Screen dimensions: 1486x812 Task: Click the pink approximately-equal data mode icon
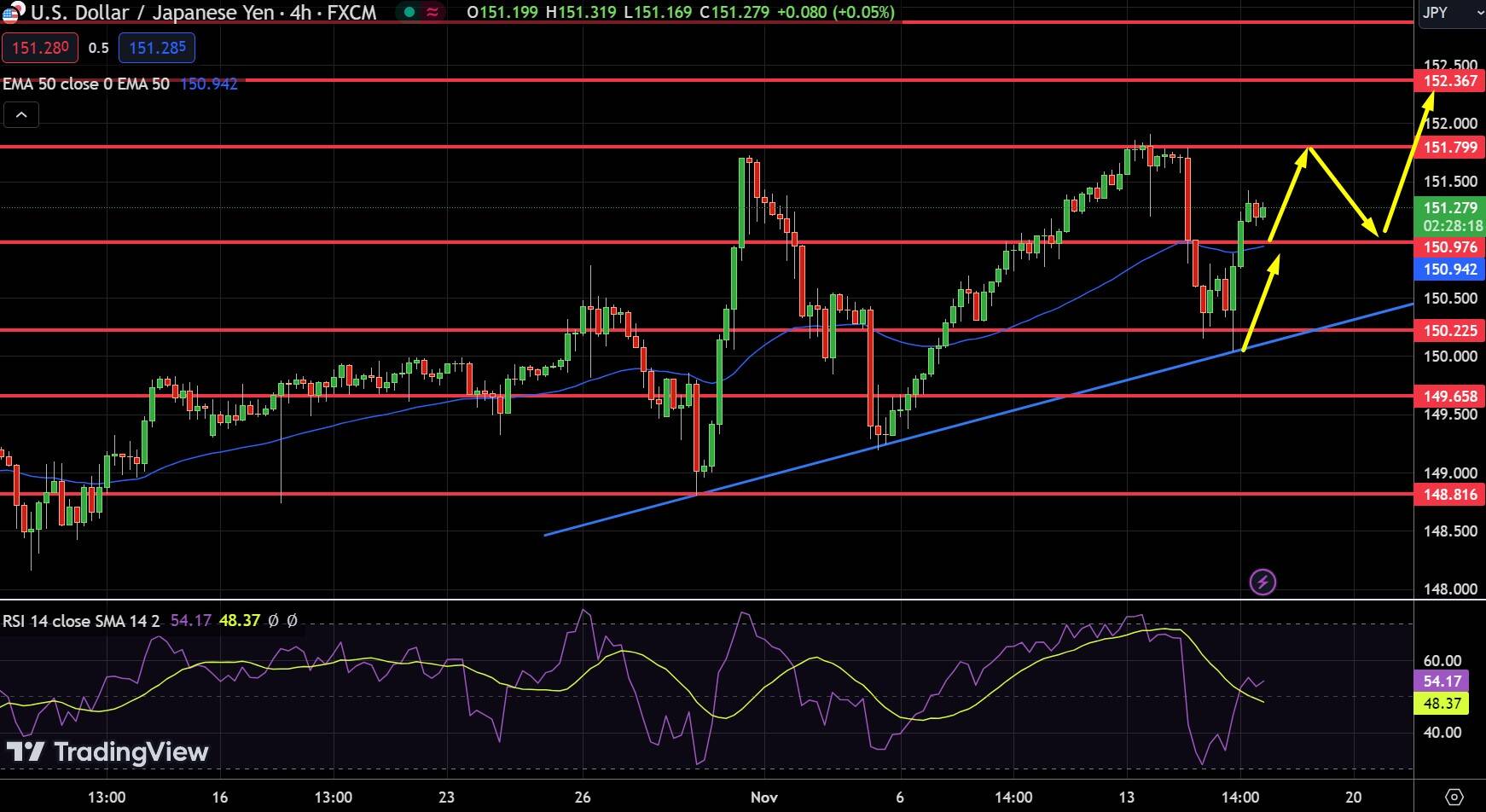[x=433, y=12]
